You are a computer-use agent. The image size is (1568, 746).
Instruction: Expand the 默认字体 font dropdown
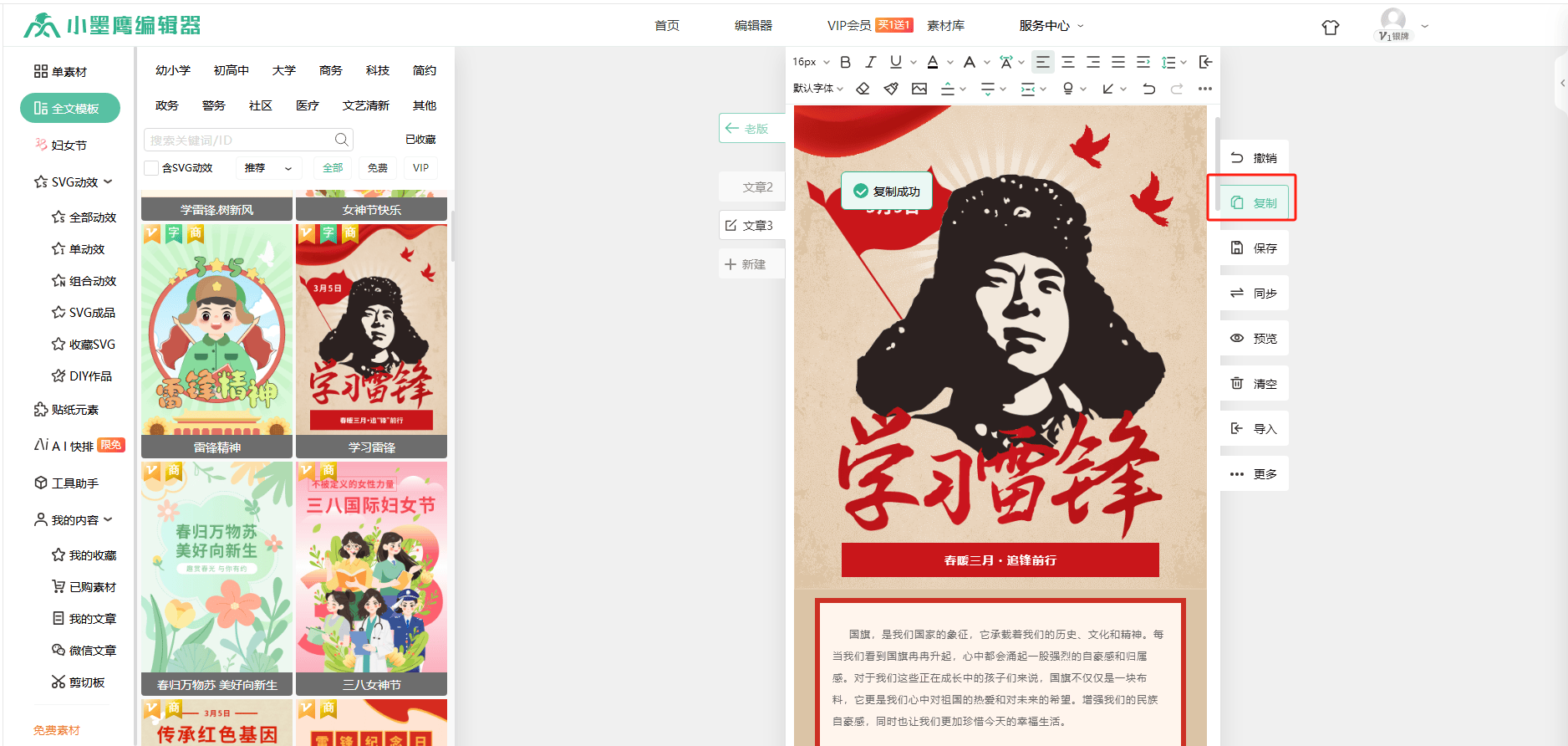(x=817, y=89)
